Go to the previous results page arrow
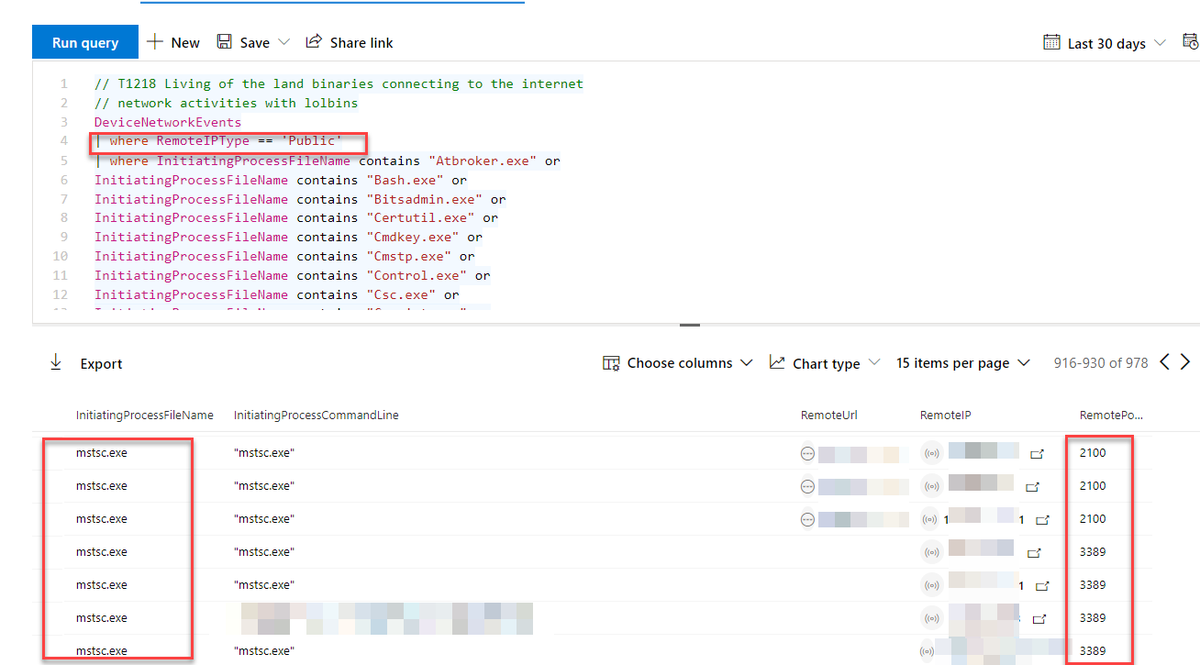The image size is (1200, 665). pos(1164,363)
